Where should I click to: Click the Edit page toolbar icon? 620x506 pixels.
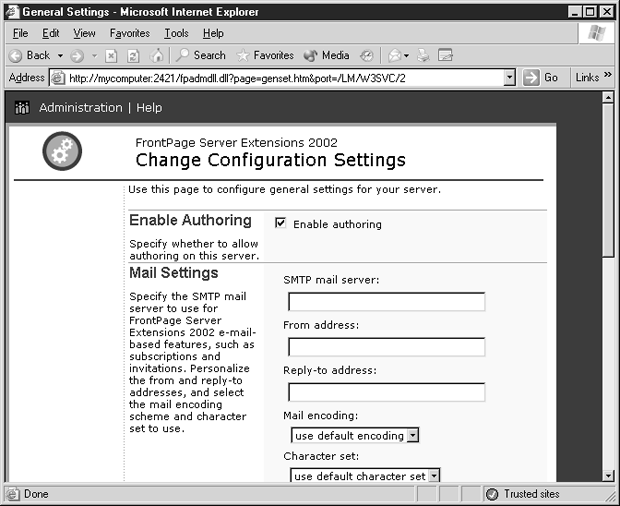click(445, 55)
